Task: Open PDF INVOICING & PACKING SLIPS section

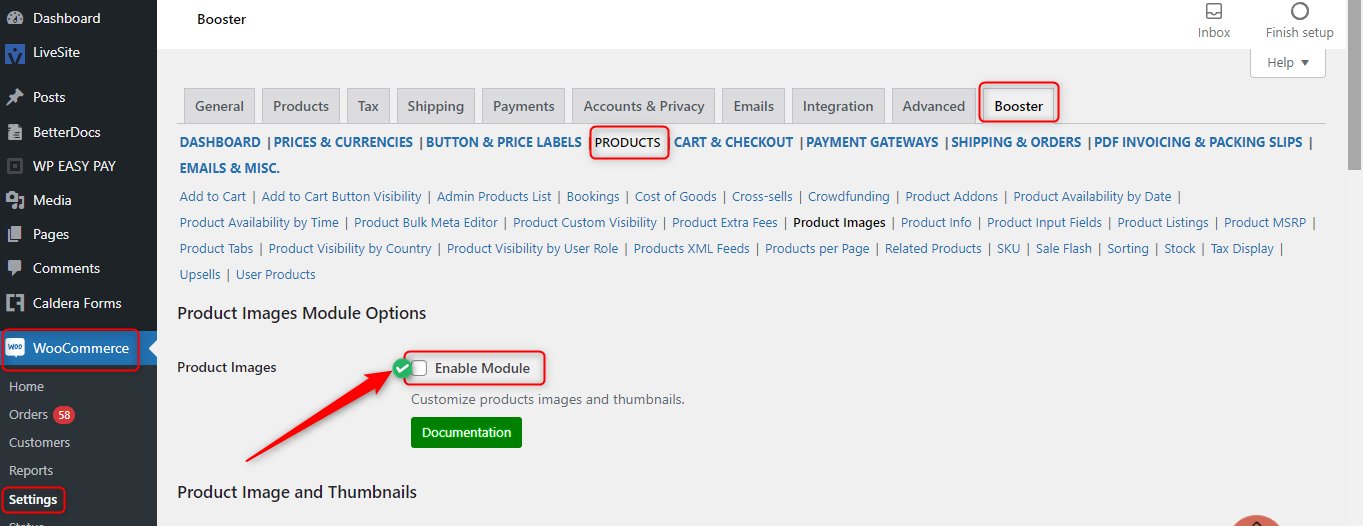Action: point(1198,142)
